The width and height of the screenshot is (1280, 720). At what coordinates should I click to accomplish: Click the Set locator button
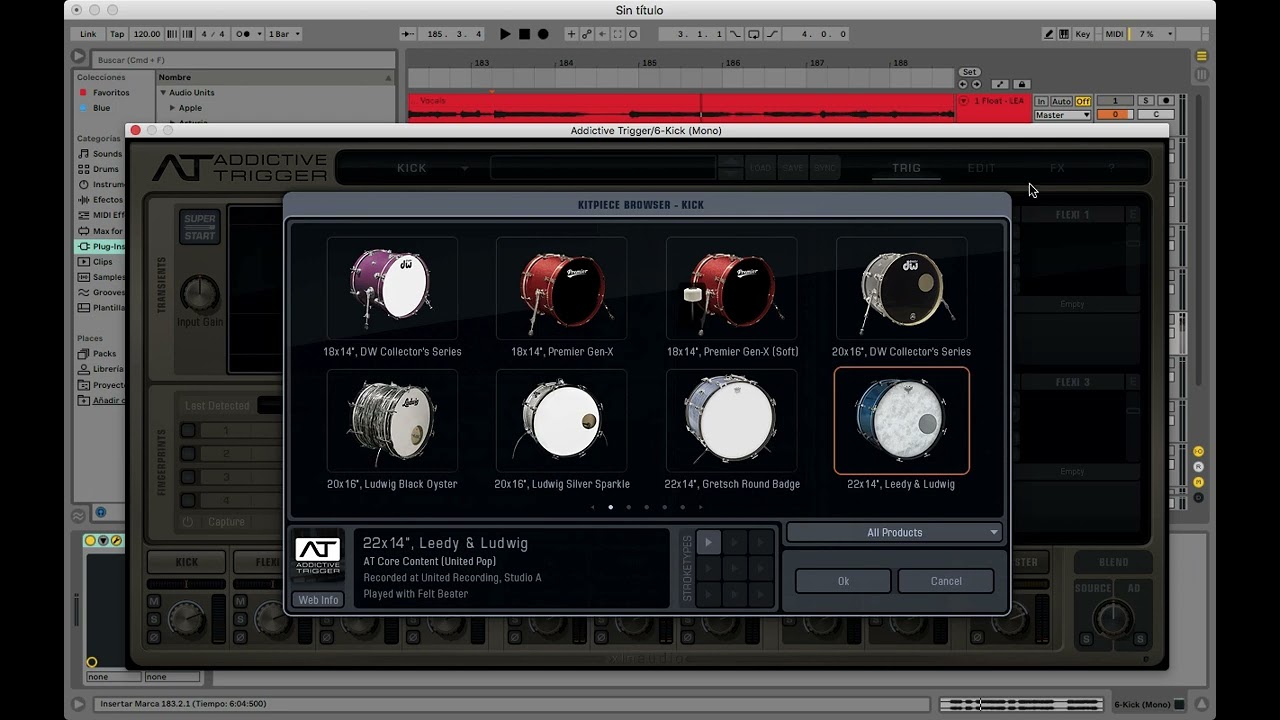coord(969,72)
